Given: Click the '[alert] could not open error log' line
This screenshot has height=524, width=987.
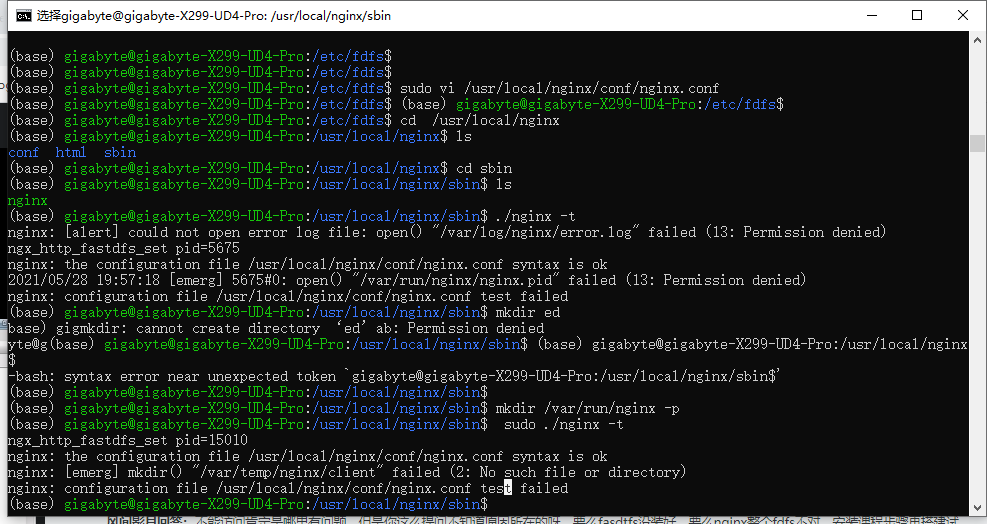Looking at the screenshot, I should point(447,232).
